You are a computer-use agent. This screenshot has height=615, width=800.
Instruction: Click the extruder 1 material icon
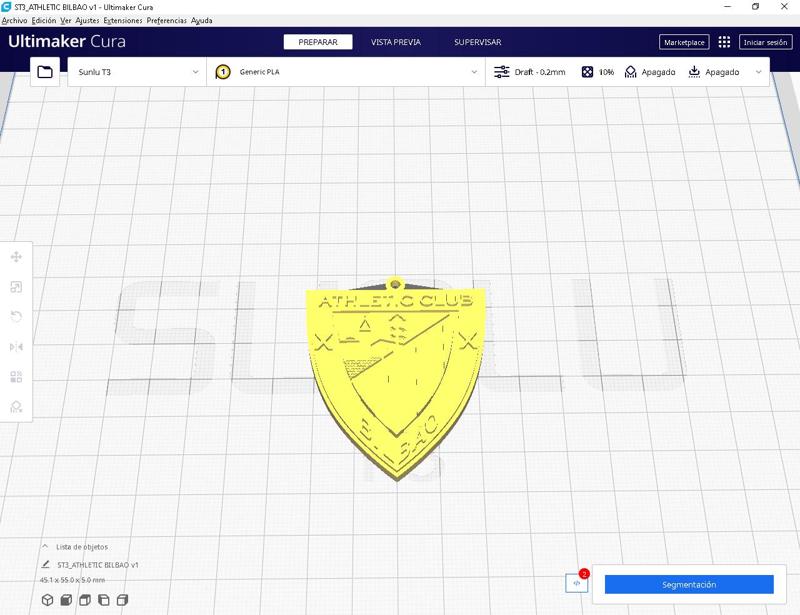point(223,72)
